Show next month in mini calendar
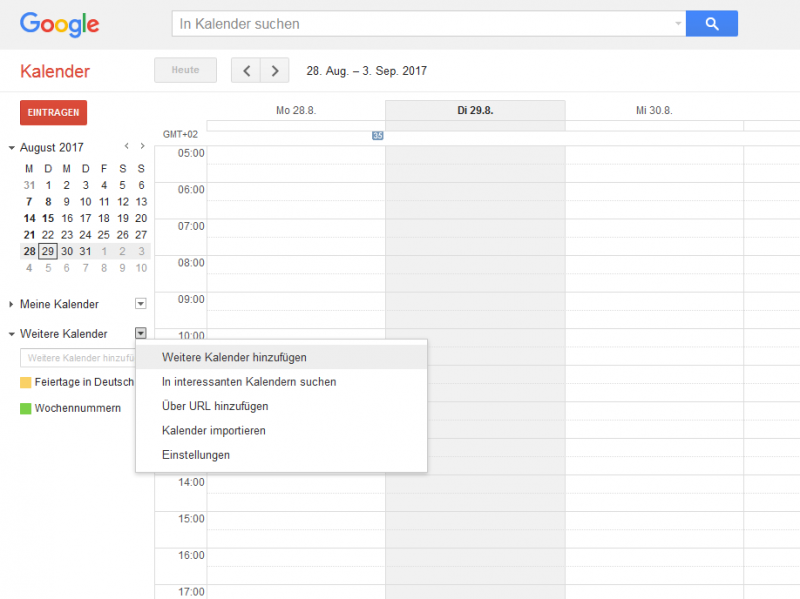 (142, 146)
